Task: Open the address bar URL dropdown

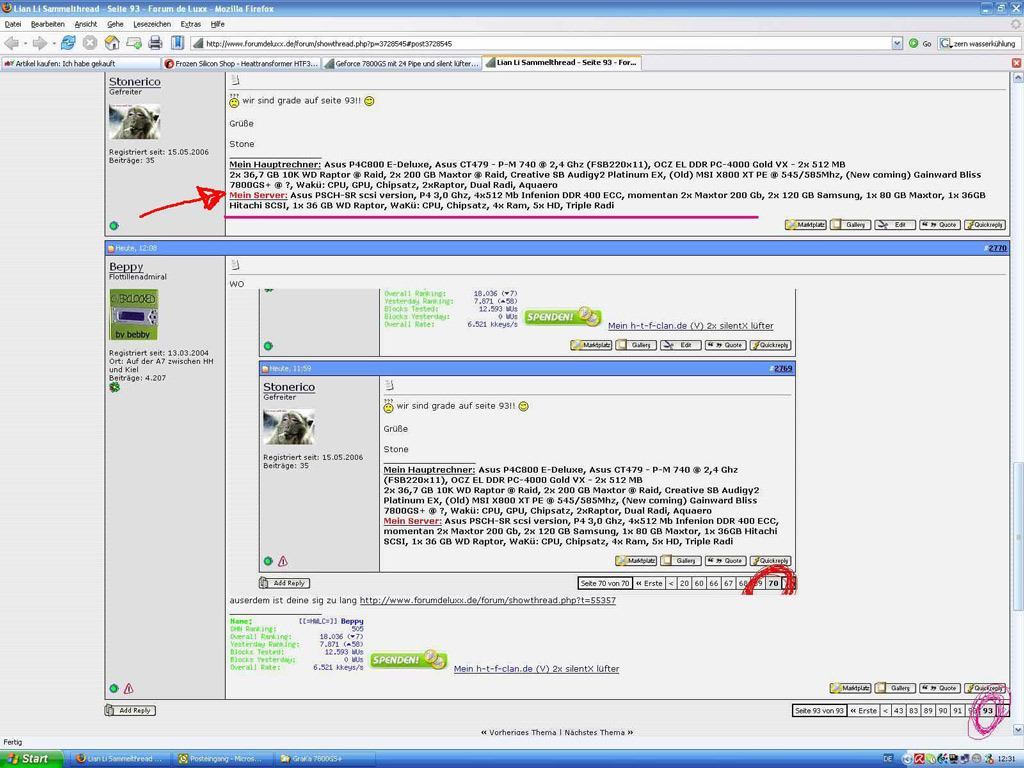Action: tap(897, 44)
